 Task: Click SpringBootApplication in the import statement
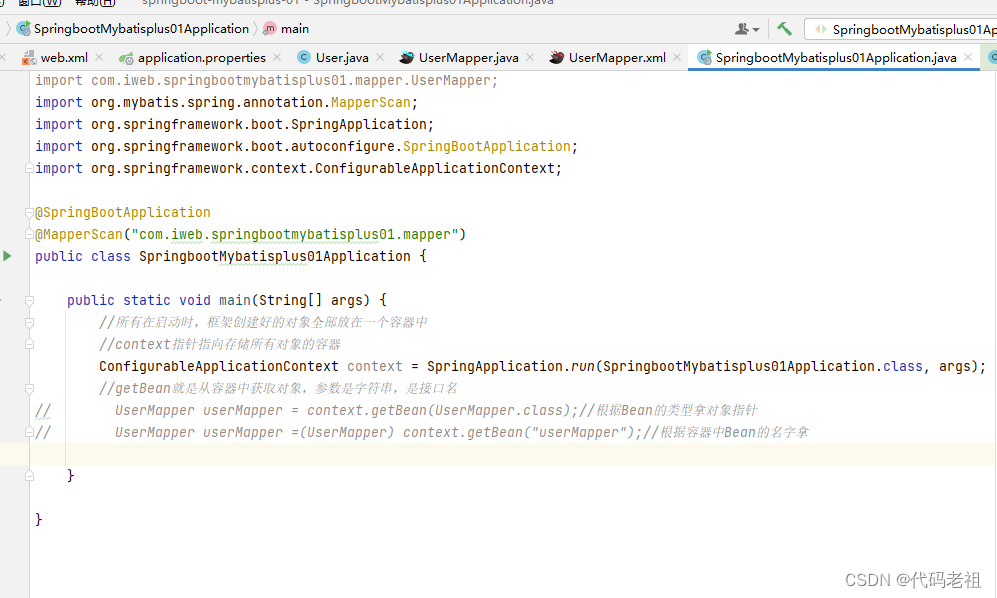point(487,146)
